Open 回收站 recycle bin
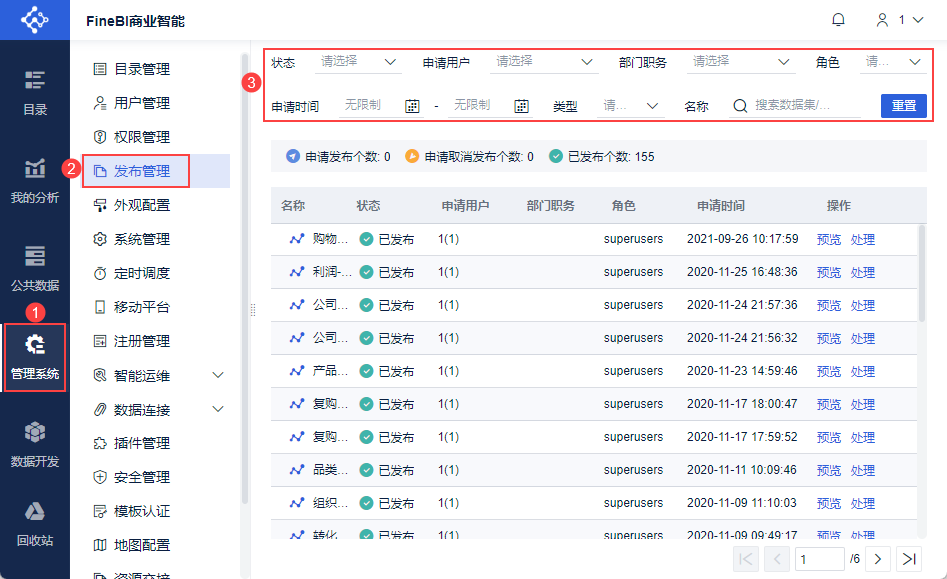This screenshot has height=579, width=947. point(34,524)
